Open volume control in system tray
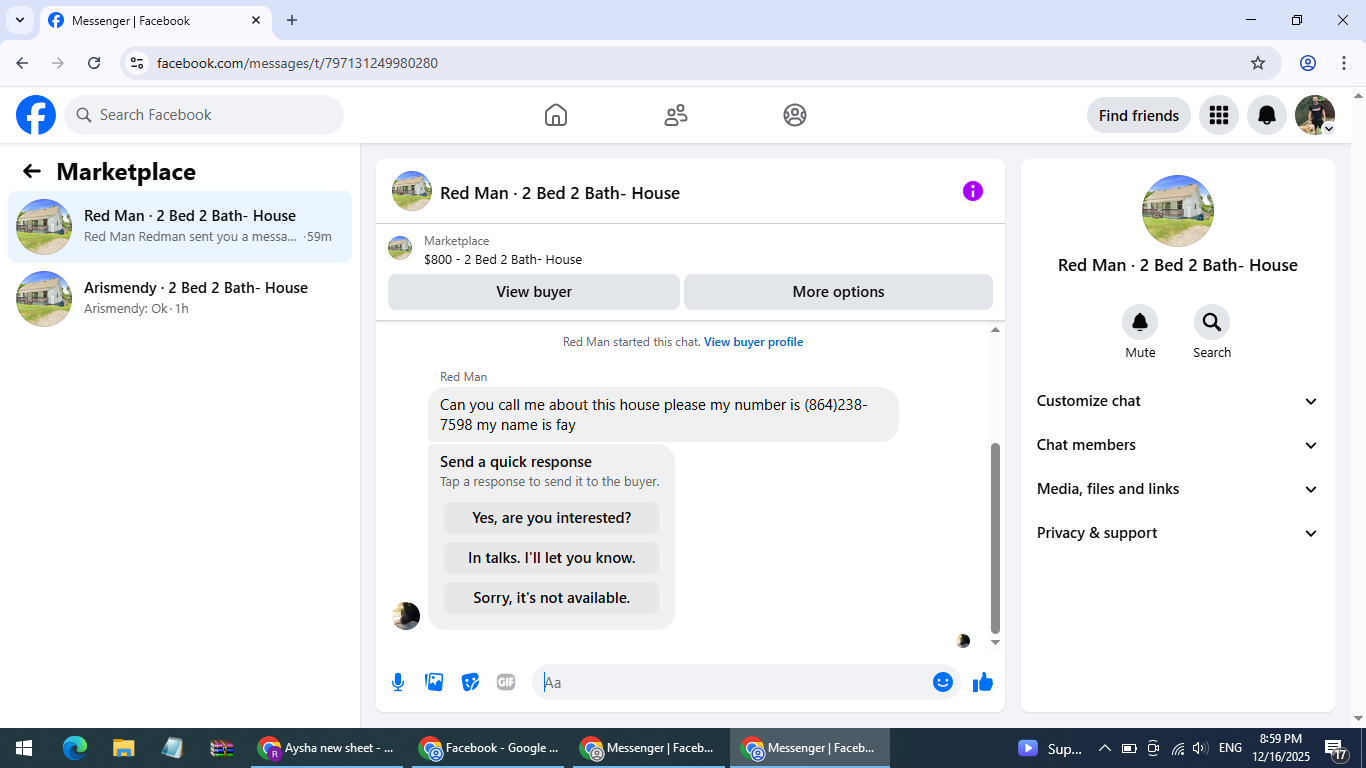Viewport: 1366px width, 768px height. [1200, 748]
